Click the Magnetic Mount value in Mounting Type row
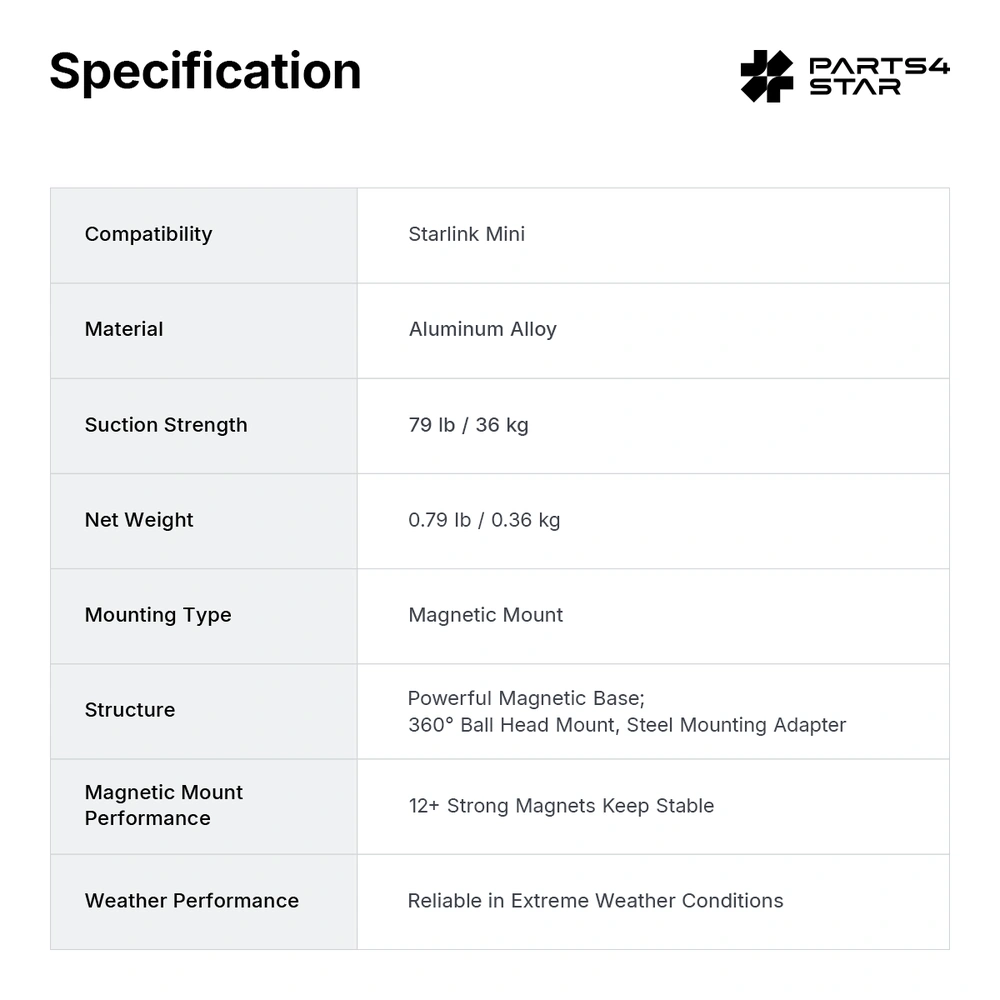 (x=485, y=615)
